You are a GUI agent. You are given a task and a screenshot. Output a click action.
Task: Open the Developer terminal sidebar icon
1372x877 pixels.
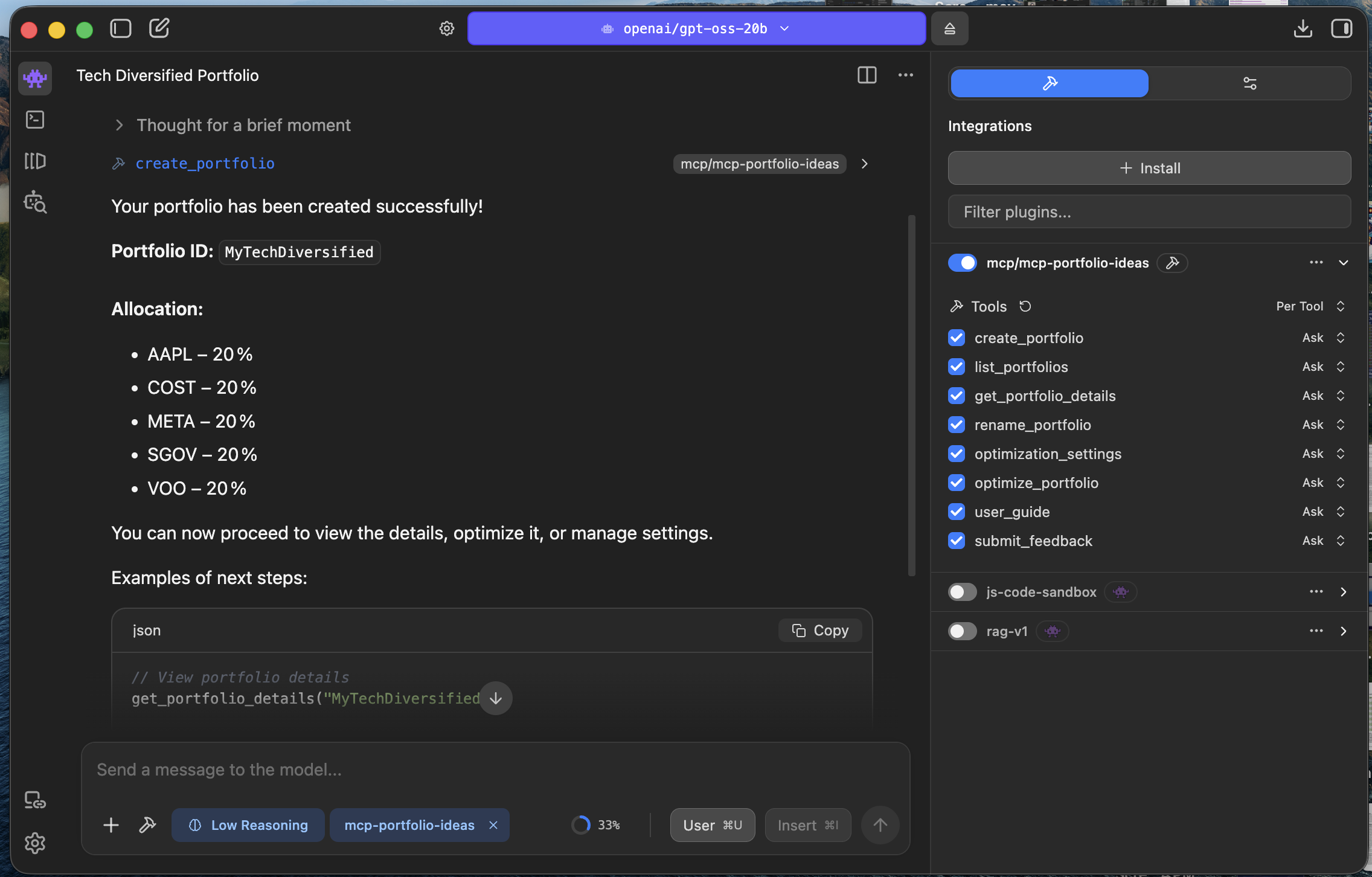coord(35,120)
